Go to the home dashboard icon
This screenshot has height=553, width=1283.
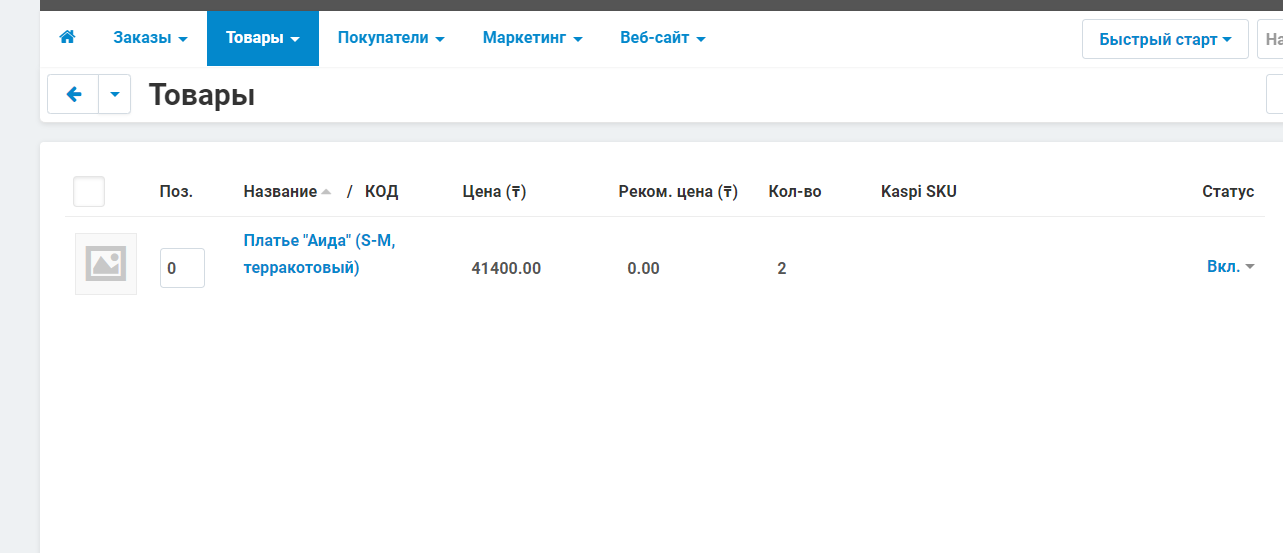point(68,38)
